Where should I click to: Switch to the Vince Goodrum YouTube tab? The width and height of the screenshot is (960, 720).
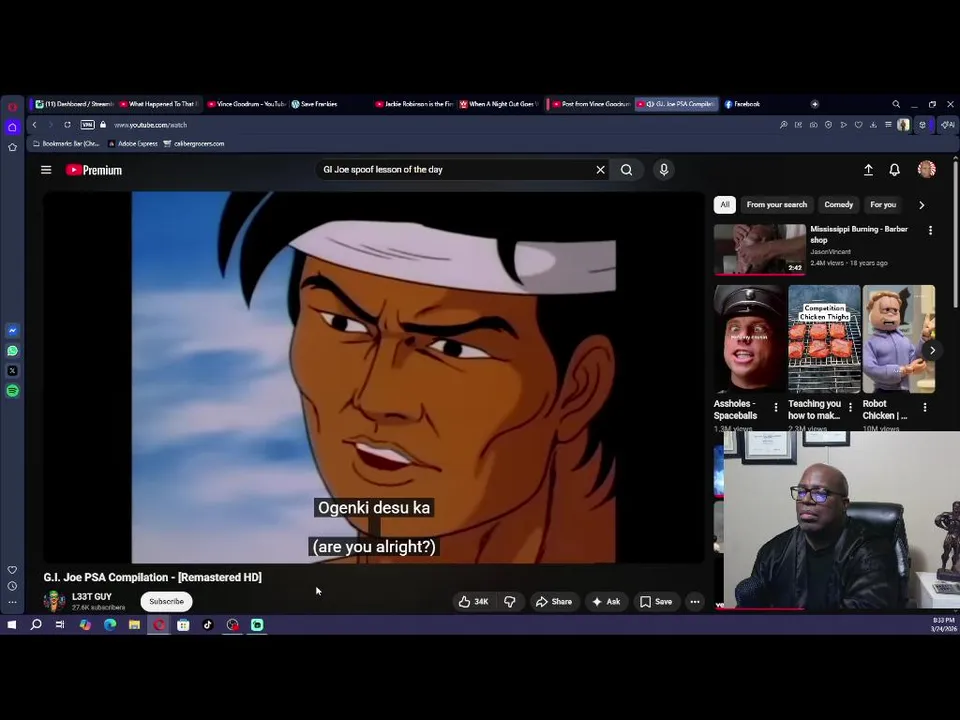(247, 104)
